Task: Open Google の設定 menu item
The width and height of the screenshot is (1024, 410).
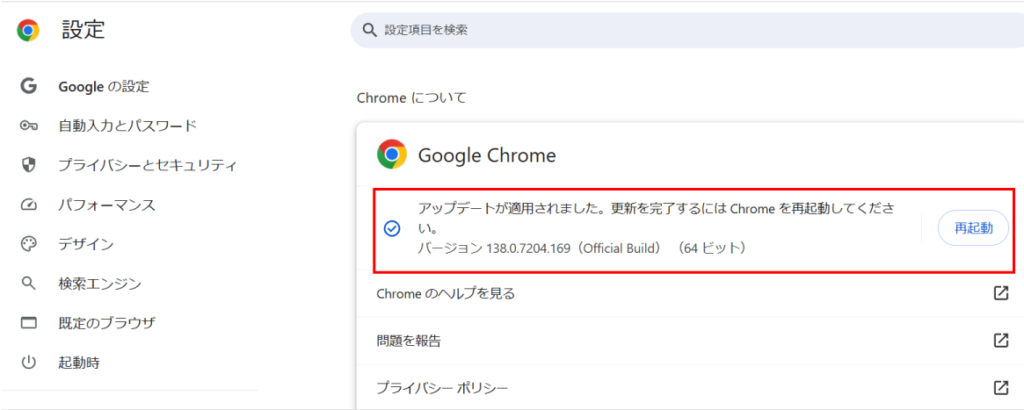Action: (x=103, y=86)
